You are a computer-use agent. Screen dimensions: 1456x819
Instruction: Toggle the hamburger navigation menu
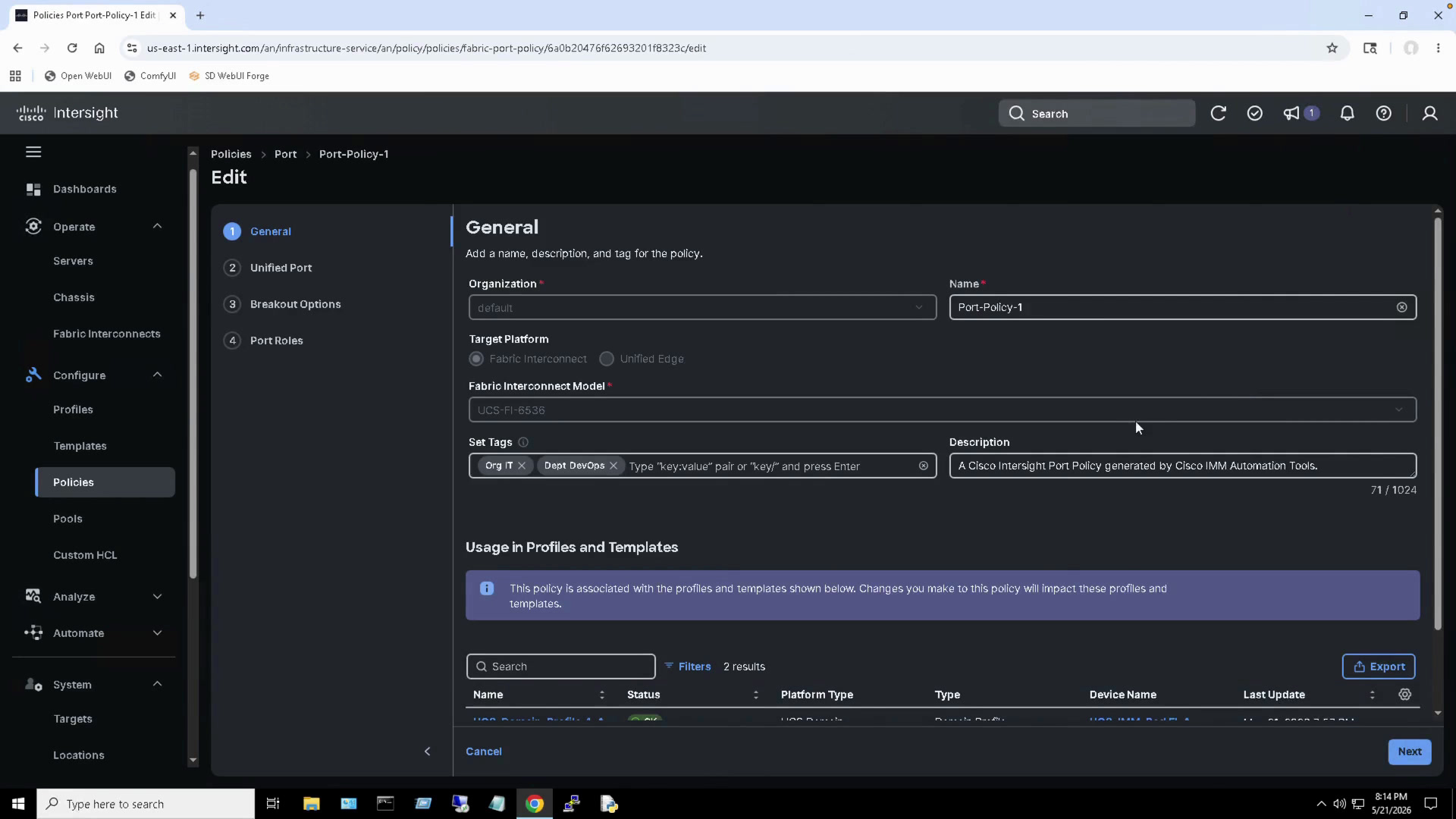33,152
